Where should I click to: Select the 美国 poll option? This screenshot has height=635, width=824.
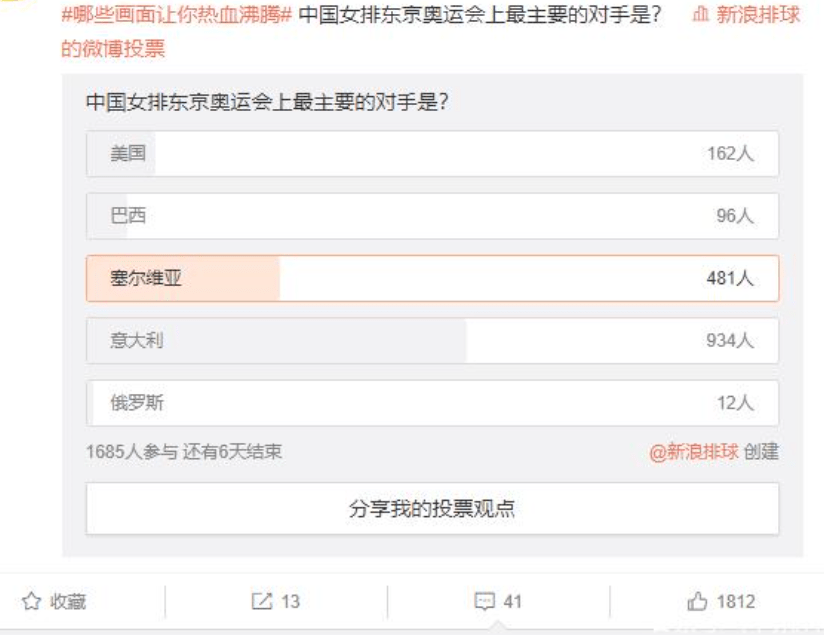pyautogui.click(x=432, y=153)
